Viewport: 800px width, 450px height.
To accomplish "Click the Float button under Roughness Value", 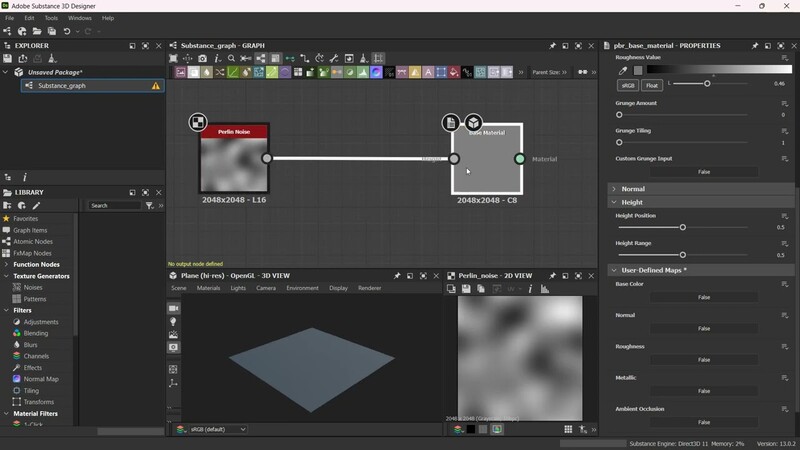I will pos(650,85).
